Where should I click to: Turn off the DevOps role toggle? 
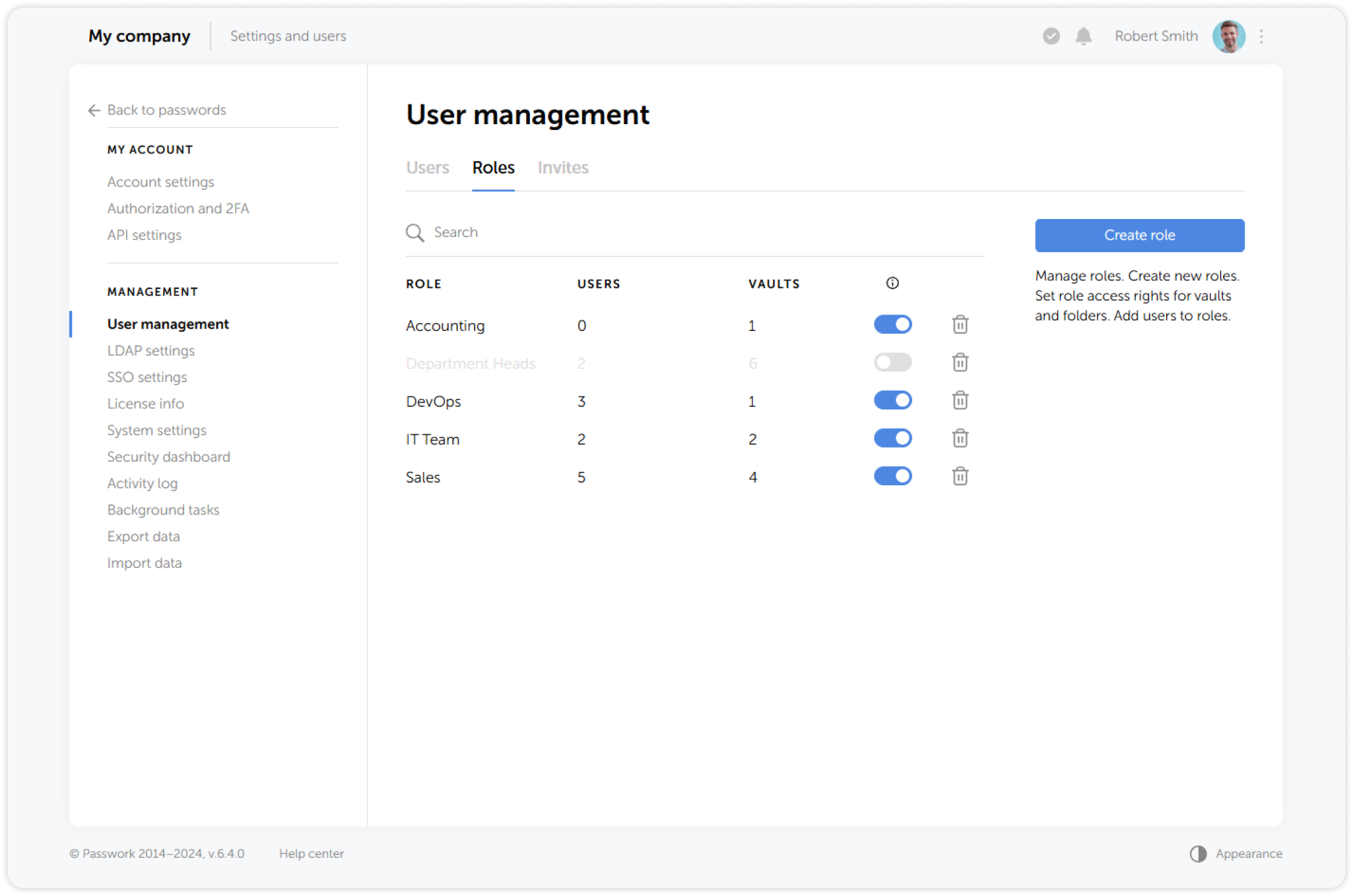892,401
